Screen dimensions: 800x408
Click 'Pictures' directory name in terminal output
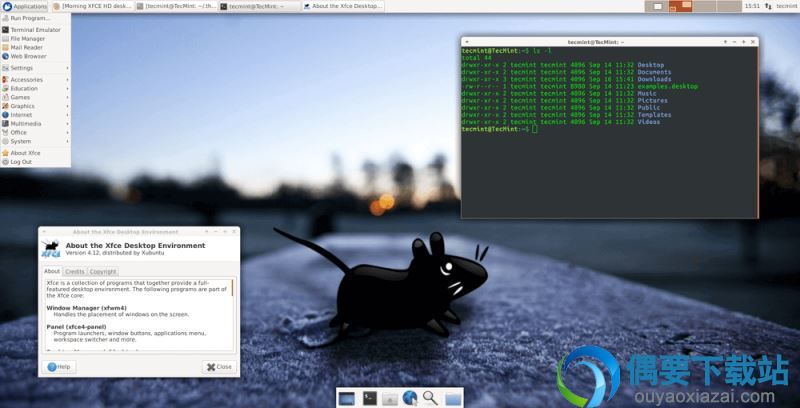(x=653, y=100)
